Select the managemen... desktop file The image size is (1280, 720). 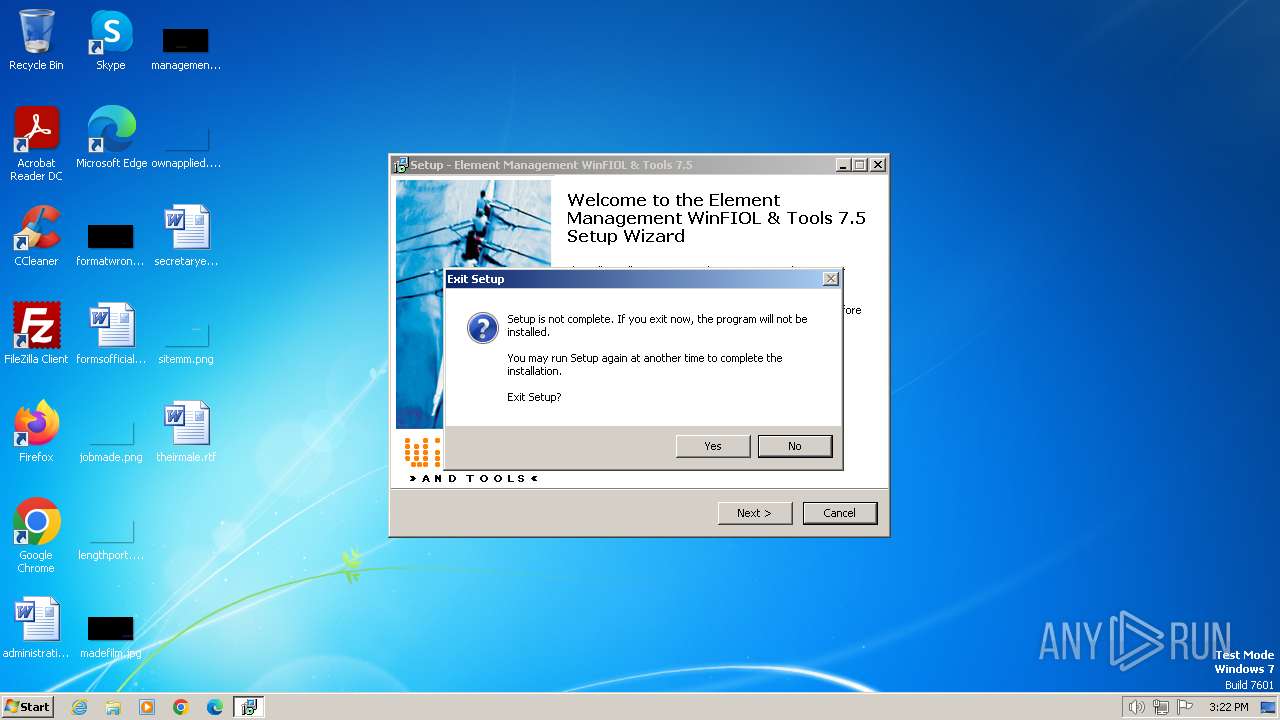pos(186,48)
